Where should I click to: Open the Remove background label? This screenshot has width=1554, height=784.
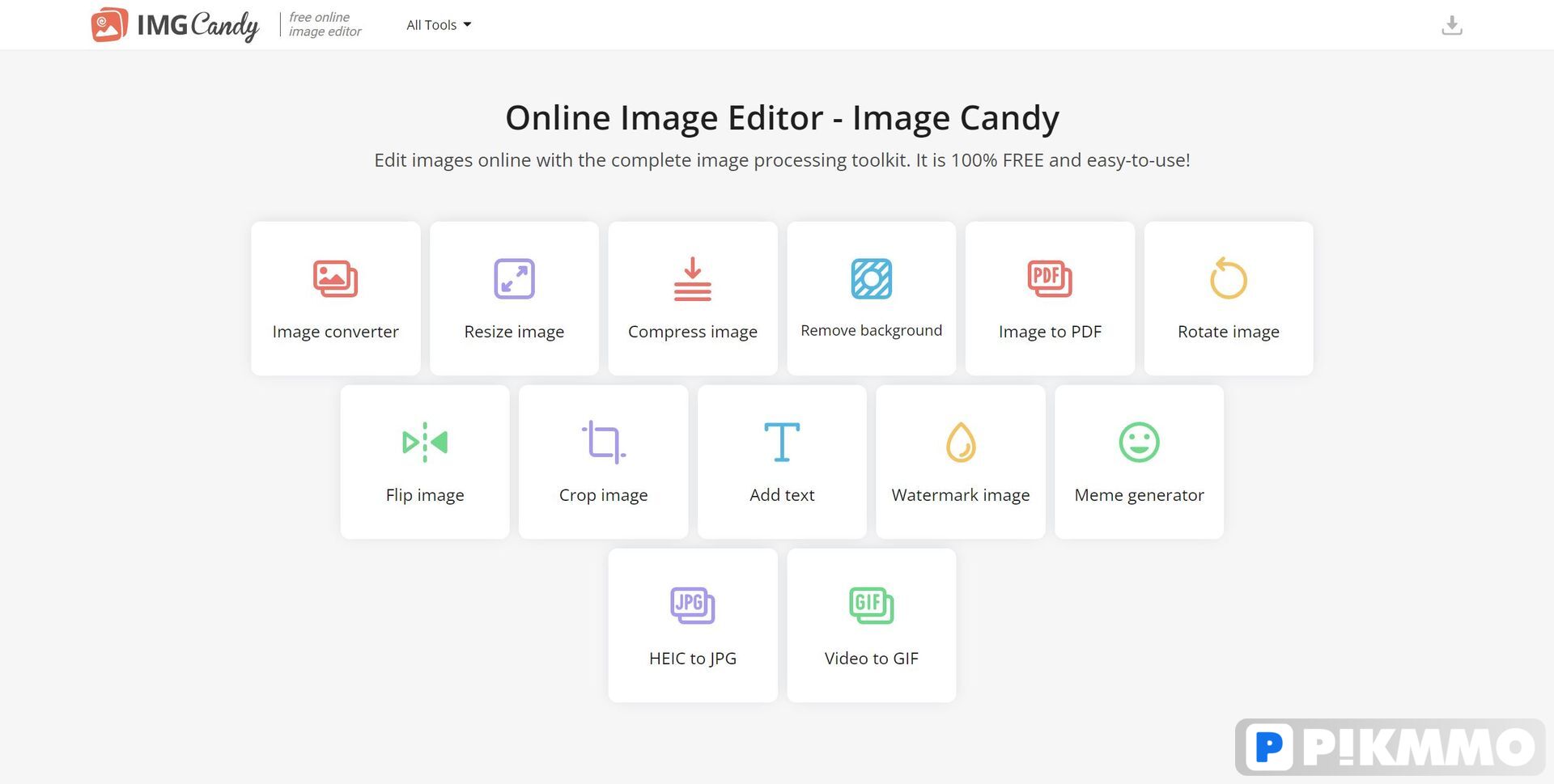(872, 330)
